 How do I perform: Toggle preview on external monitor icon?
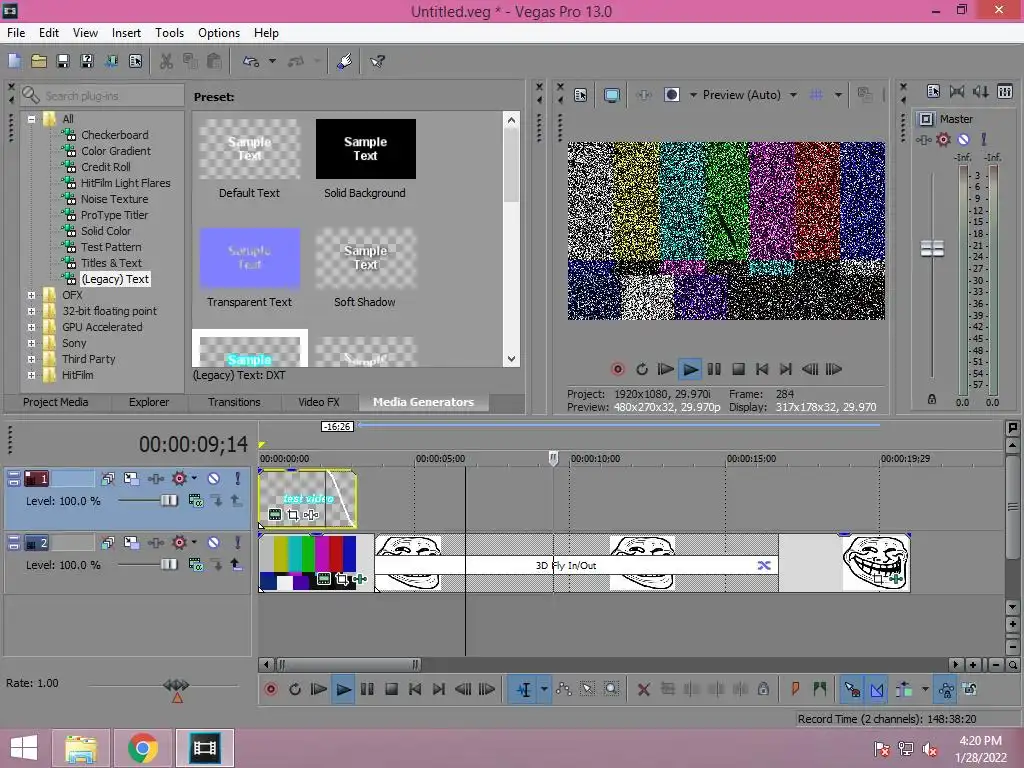[611, 95]
